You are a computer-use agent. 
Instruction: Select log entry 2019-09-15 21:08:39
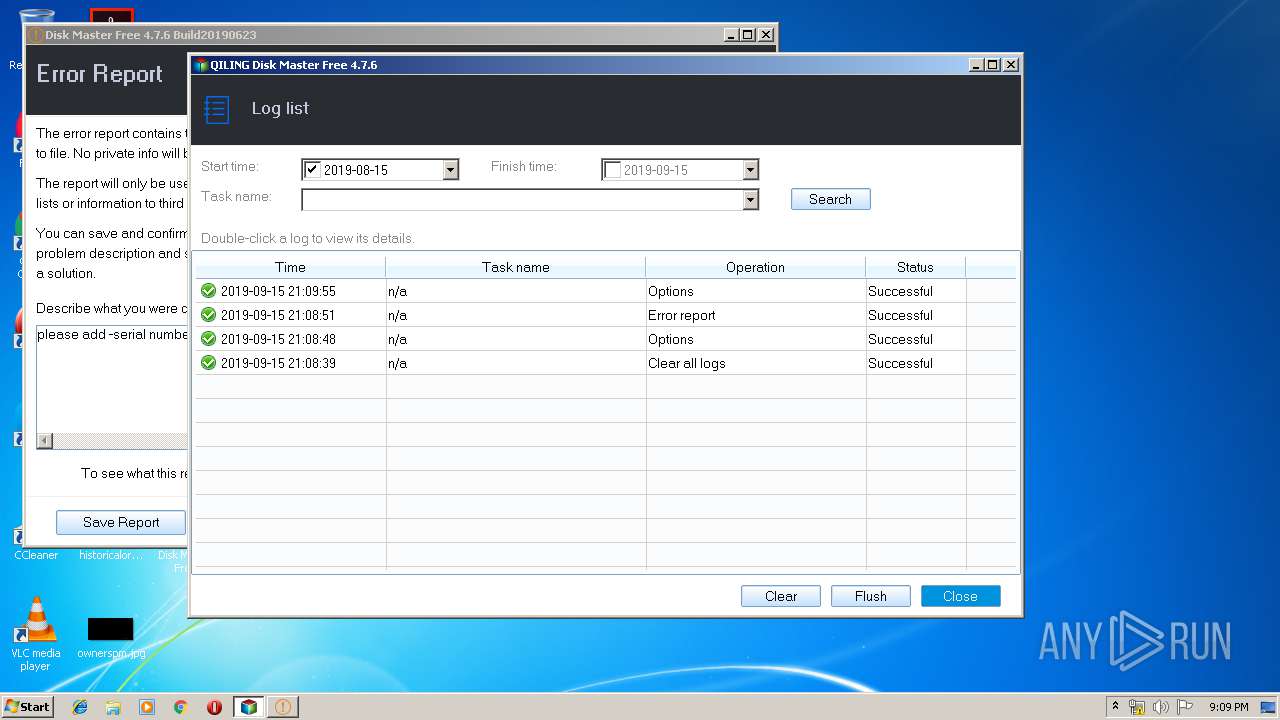pyautogui.click(x=606, y=363)
